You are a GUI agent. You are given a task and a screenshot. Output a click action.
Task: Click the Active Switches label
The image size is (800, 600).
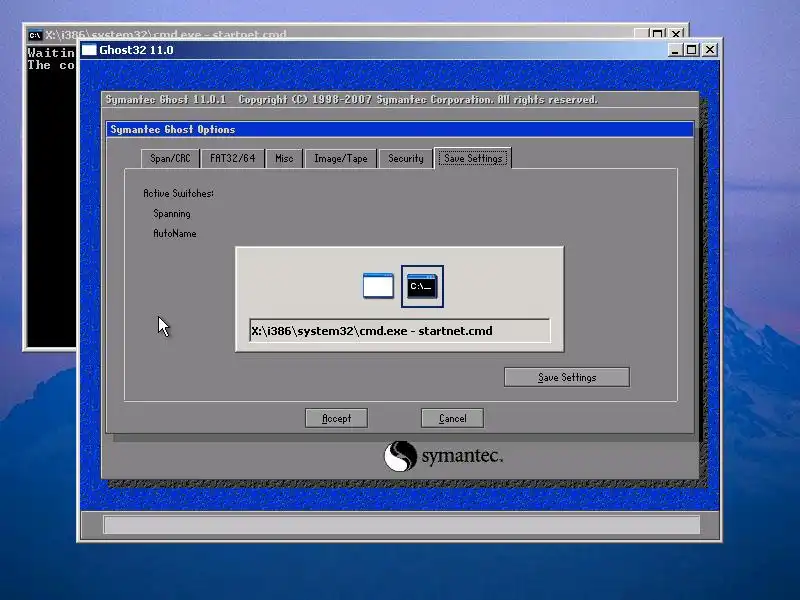pos(178,193)
